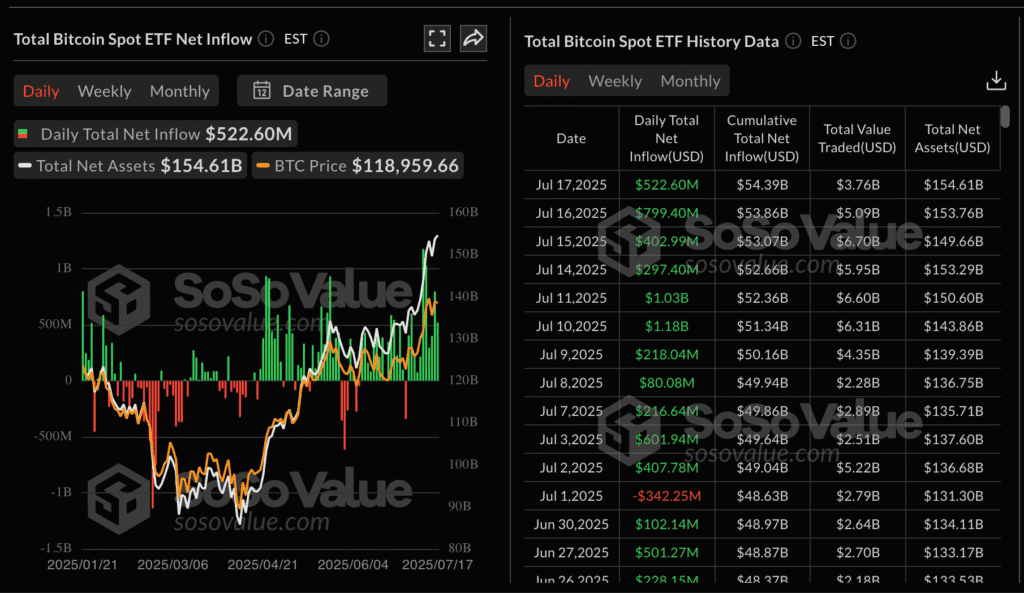Click Daily Total Net Inflow column header
The image size is (1024, 593).
(x=665, y=138)
